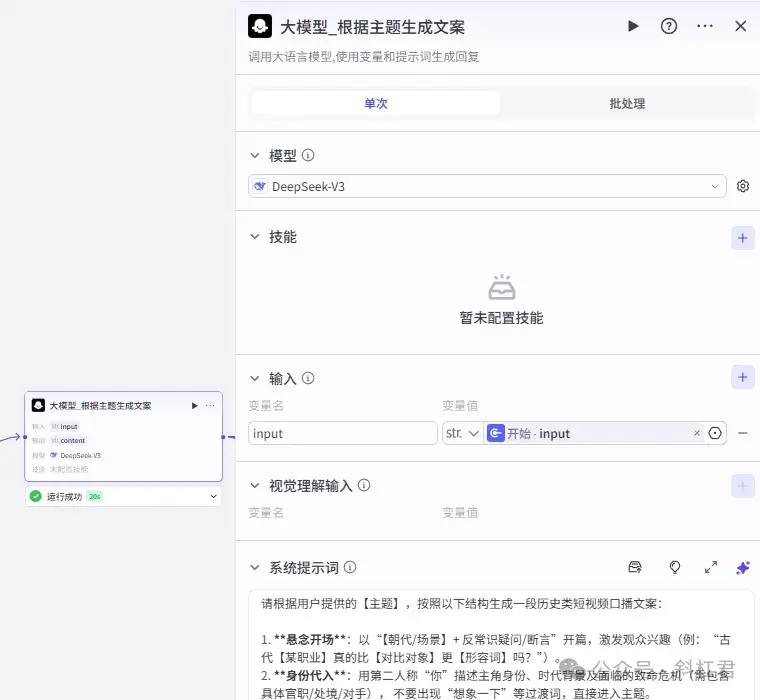Click the green run success check icon
This screenshot has width=760, height=700.
[35, 496]
